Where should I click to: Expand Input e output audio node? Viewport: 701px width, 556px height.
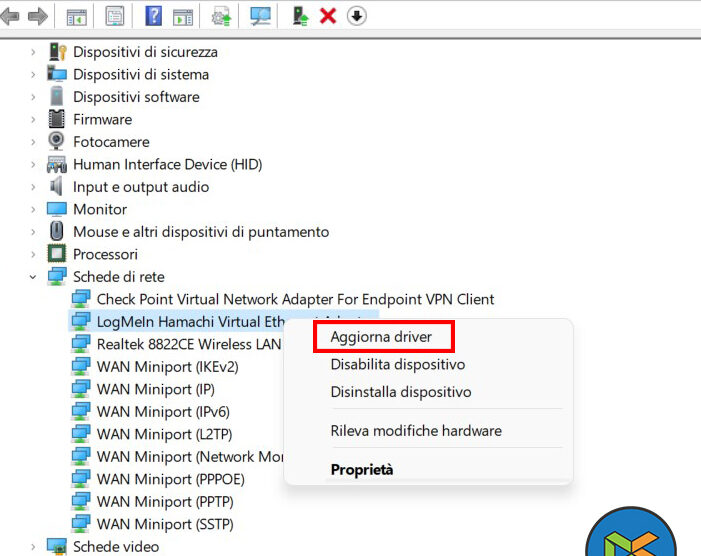[33, 187]
